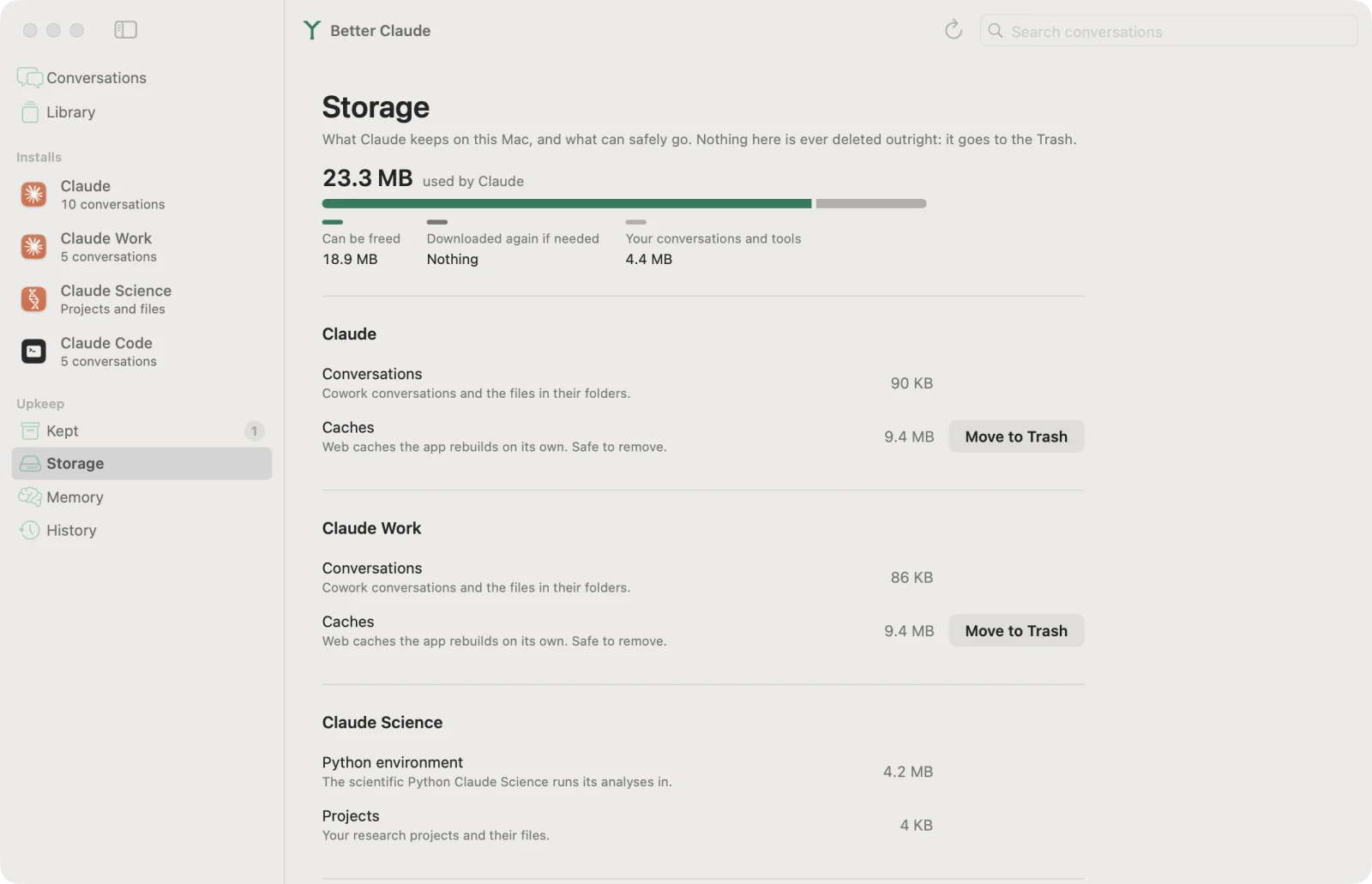Screen dimensions: 1372x884
Task: Click the 23.3 MB total value
Action: (367, 178)
